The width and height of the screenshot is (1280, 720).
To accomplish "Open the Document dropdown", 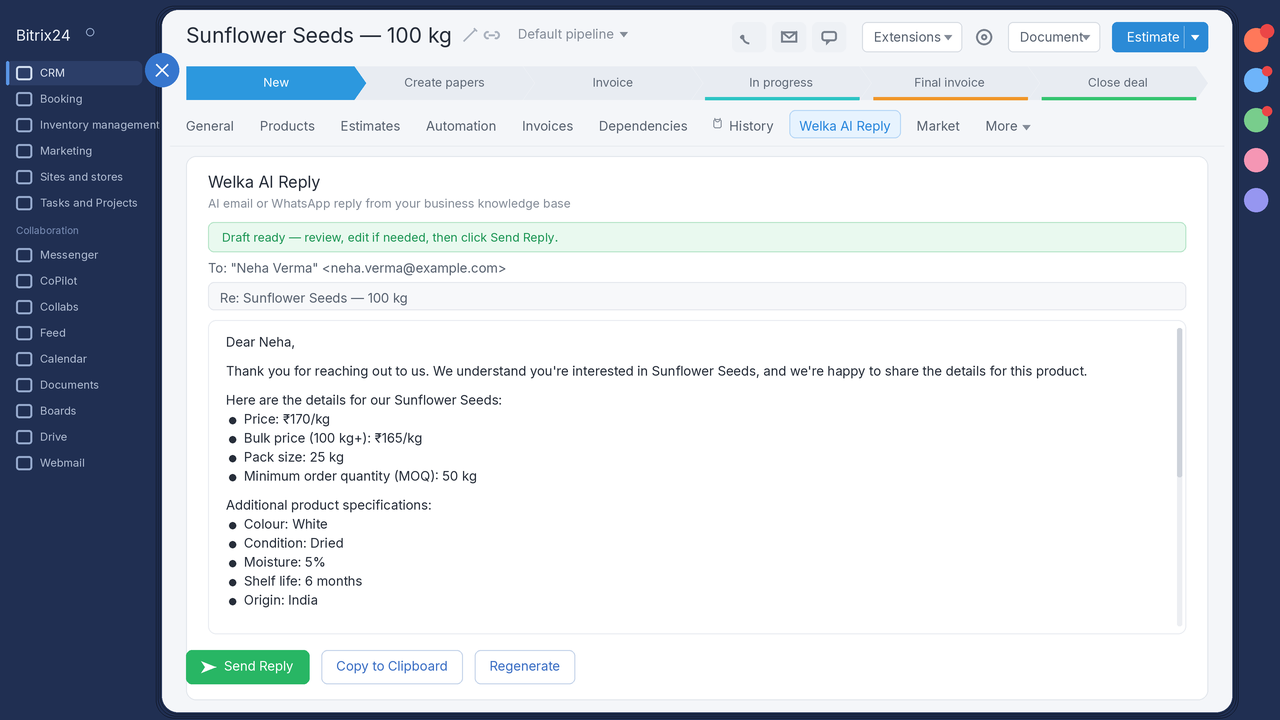I will point(1054,37).
